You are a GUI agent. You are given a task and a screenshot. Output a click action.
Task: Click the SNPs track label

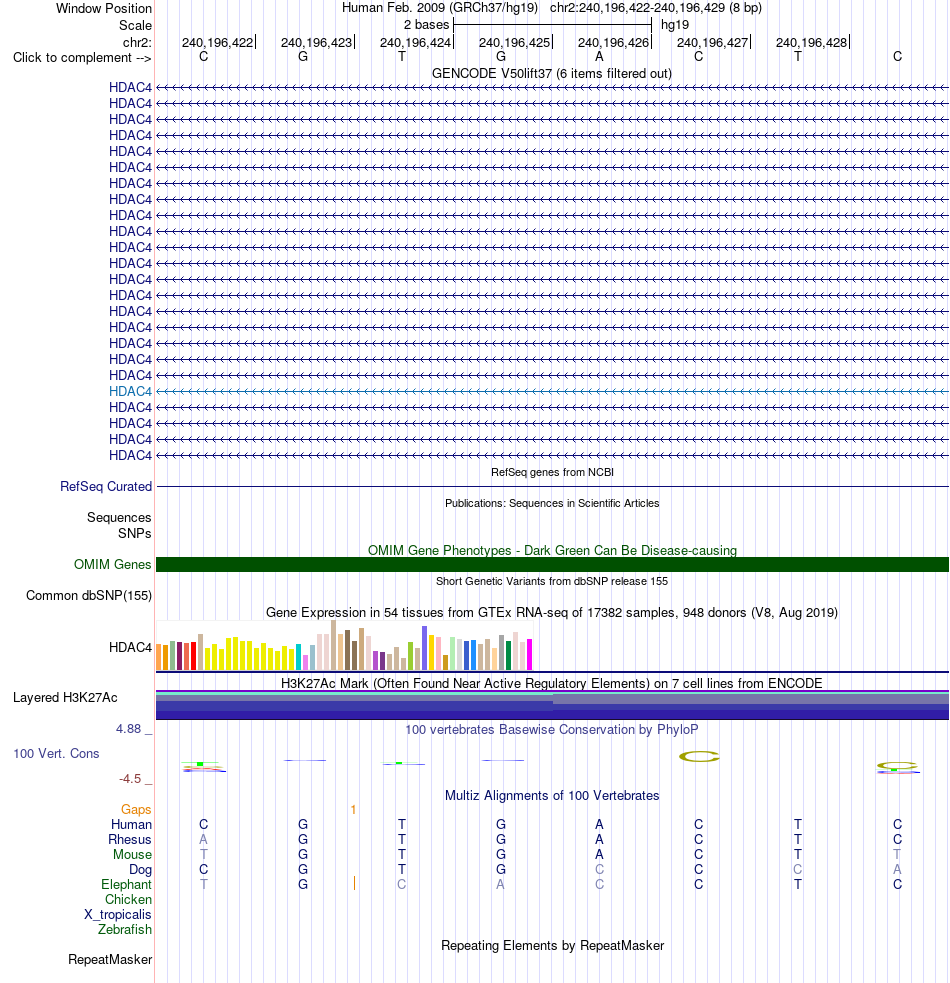tap(134, 534)
